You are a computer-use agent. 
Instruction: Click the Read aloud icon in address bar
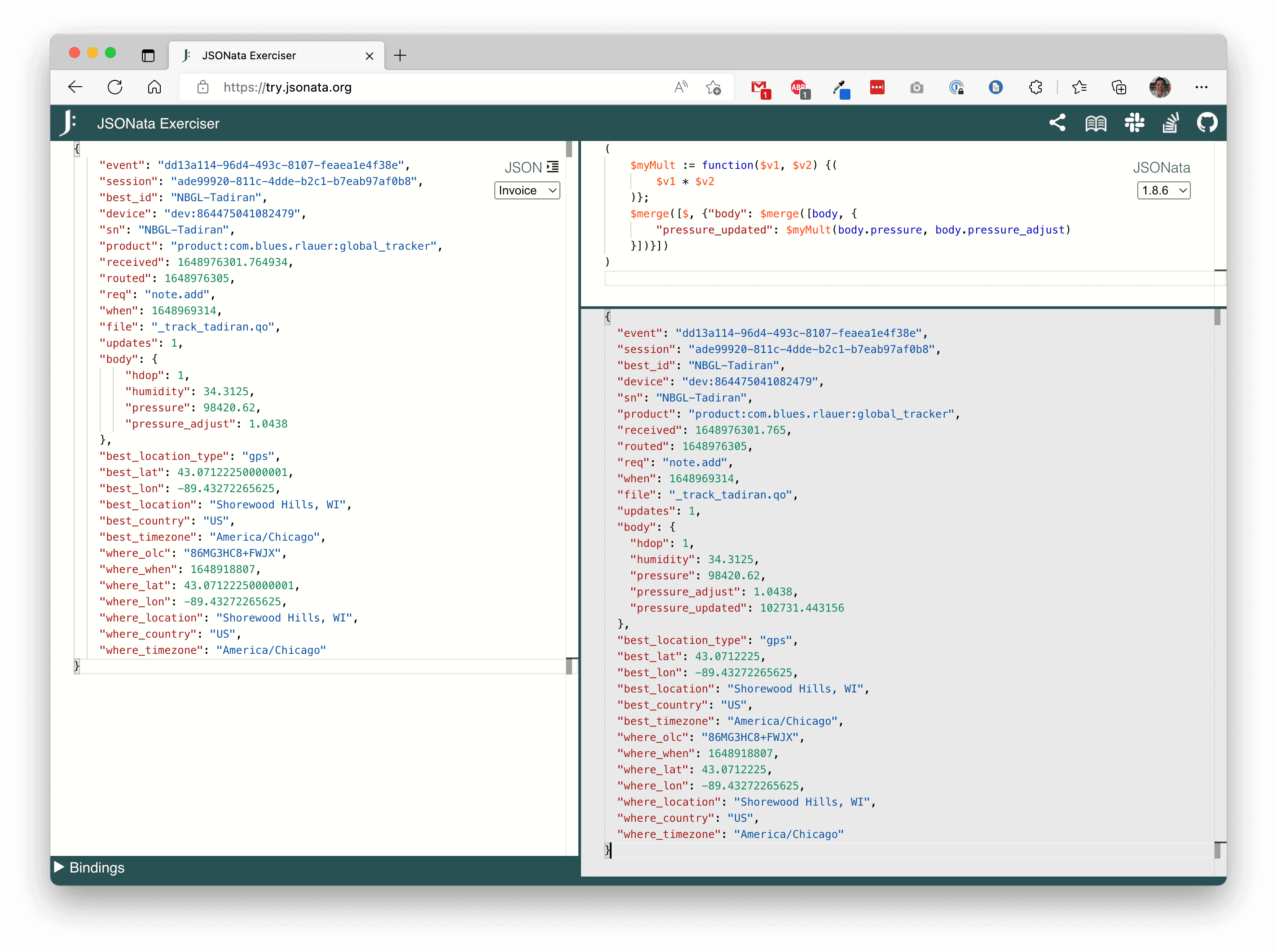pyautogui.click(x=681, y=87)
